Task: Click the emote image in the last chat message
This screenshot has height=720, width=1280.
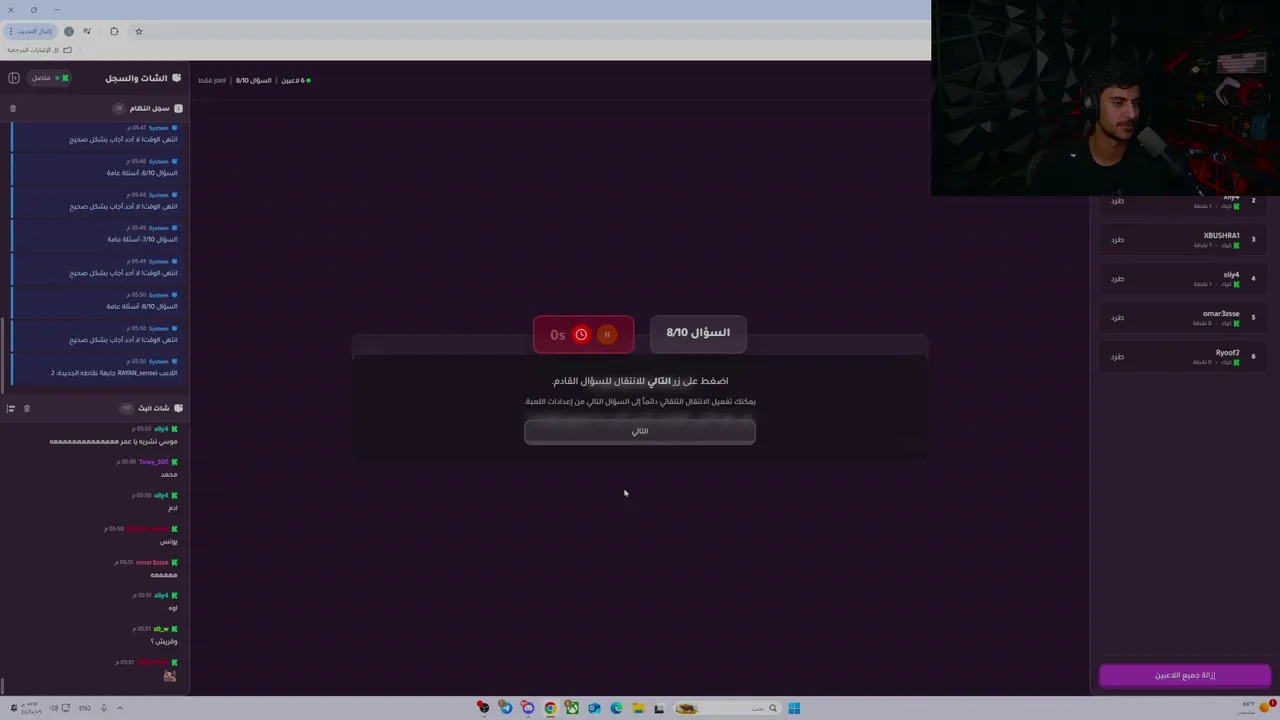Action: [x=170, y=676]
